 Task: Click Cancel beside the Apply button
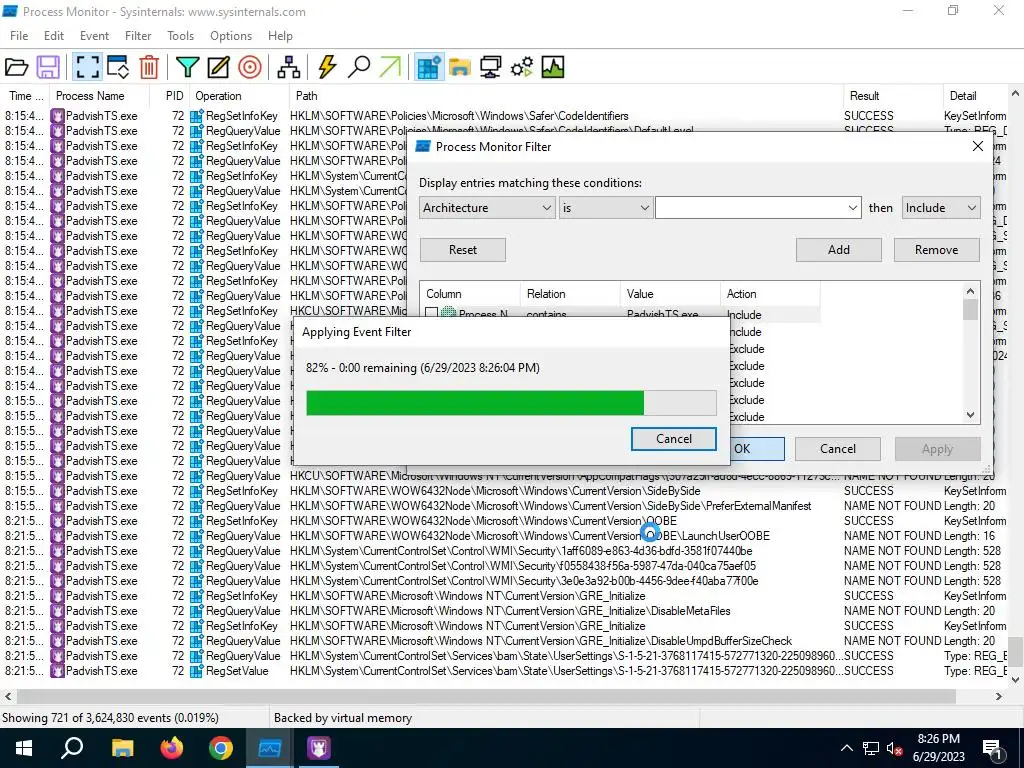[838, 449]
